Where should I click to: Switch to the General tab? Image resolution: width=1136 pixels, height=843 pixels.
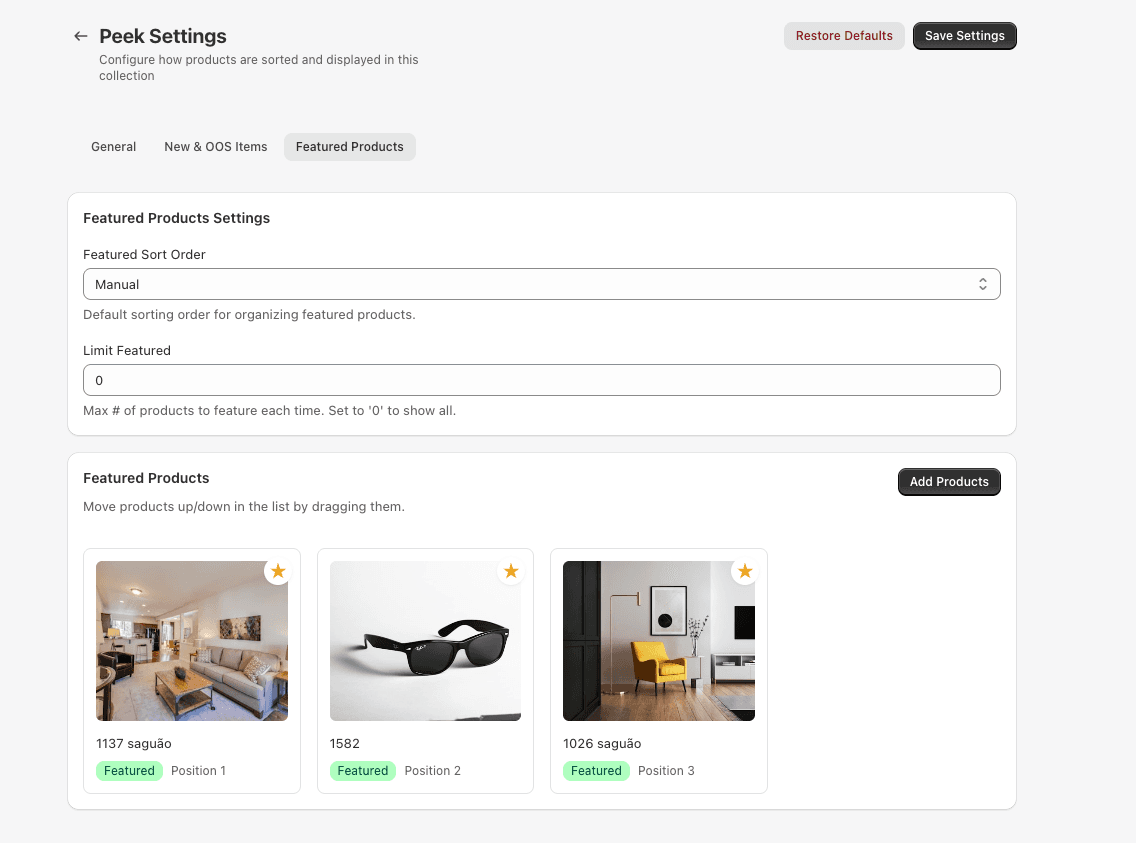coord(113,147)
